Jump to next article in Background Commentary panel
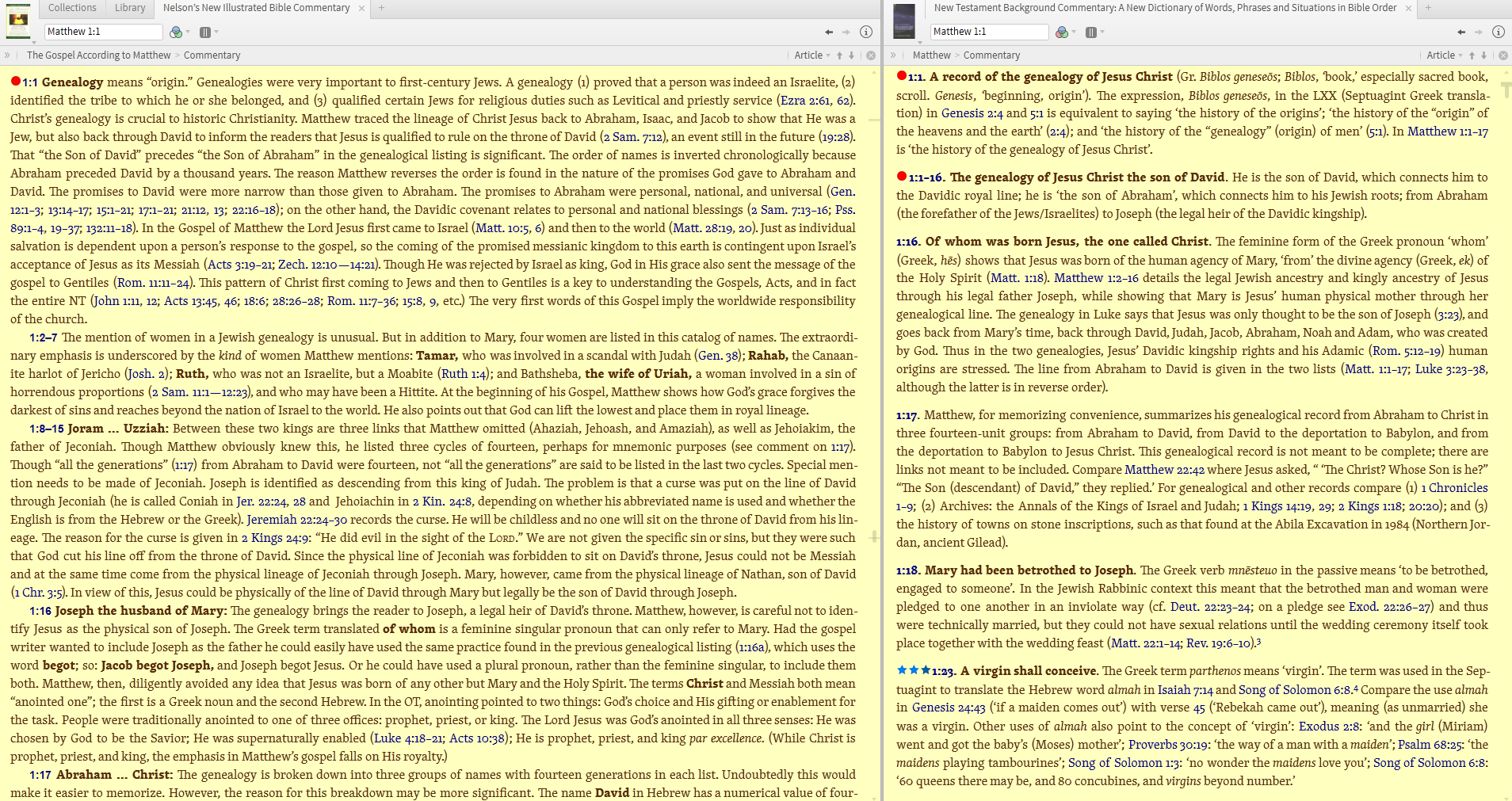Screen dimensions: 1512x801 pos(1483,55)
